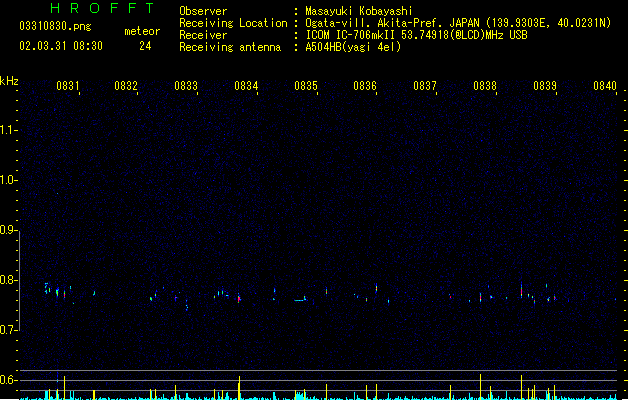
Task: Click the Observer label
Action: [x=203, y=11]
